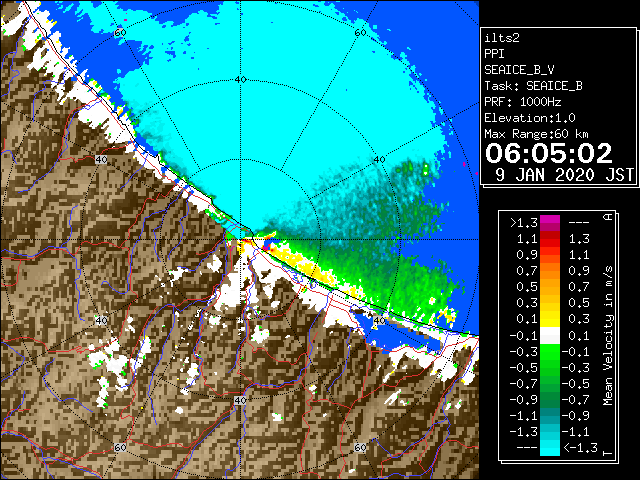
Task: Click the Max Range:60 km text
Action: (x=536, y=134)
